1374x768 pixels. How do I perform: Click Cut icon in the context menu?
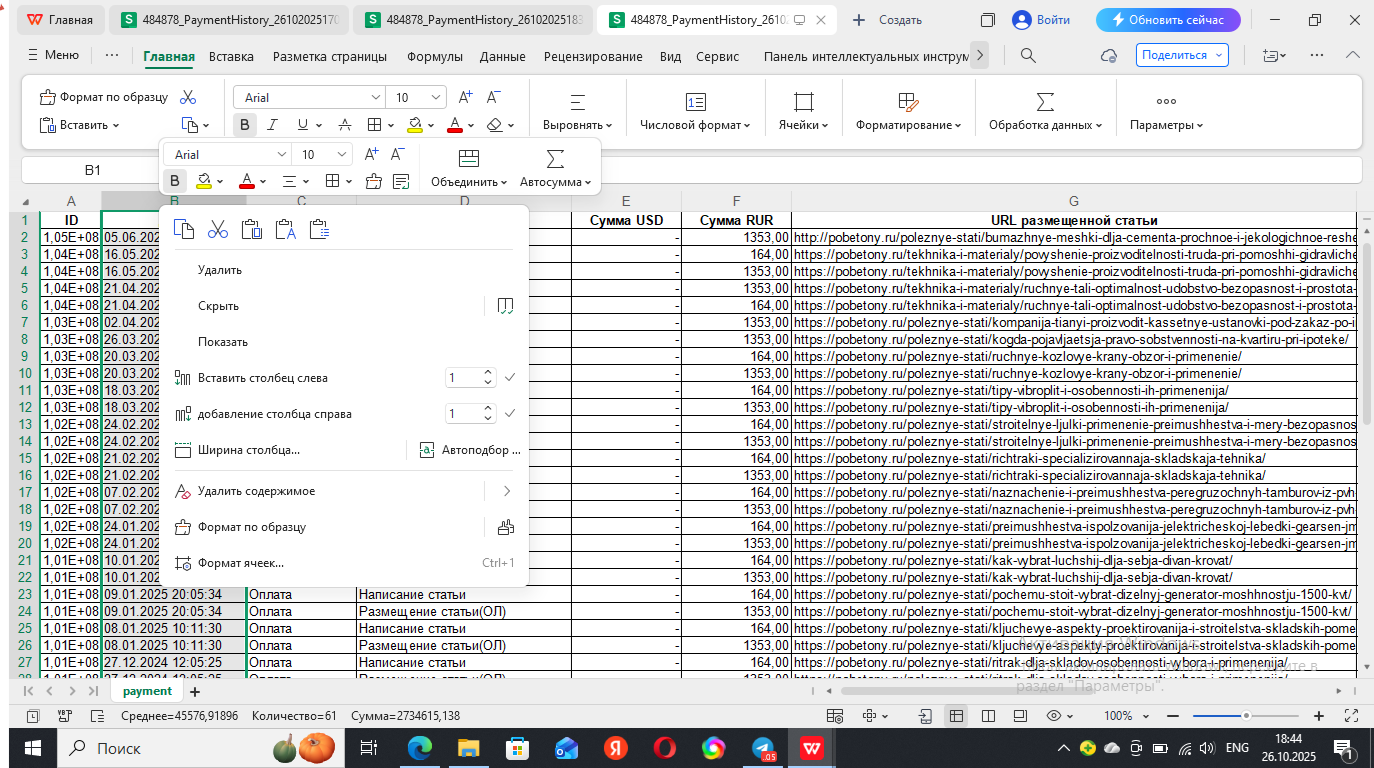point(218,230)
